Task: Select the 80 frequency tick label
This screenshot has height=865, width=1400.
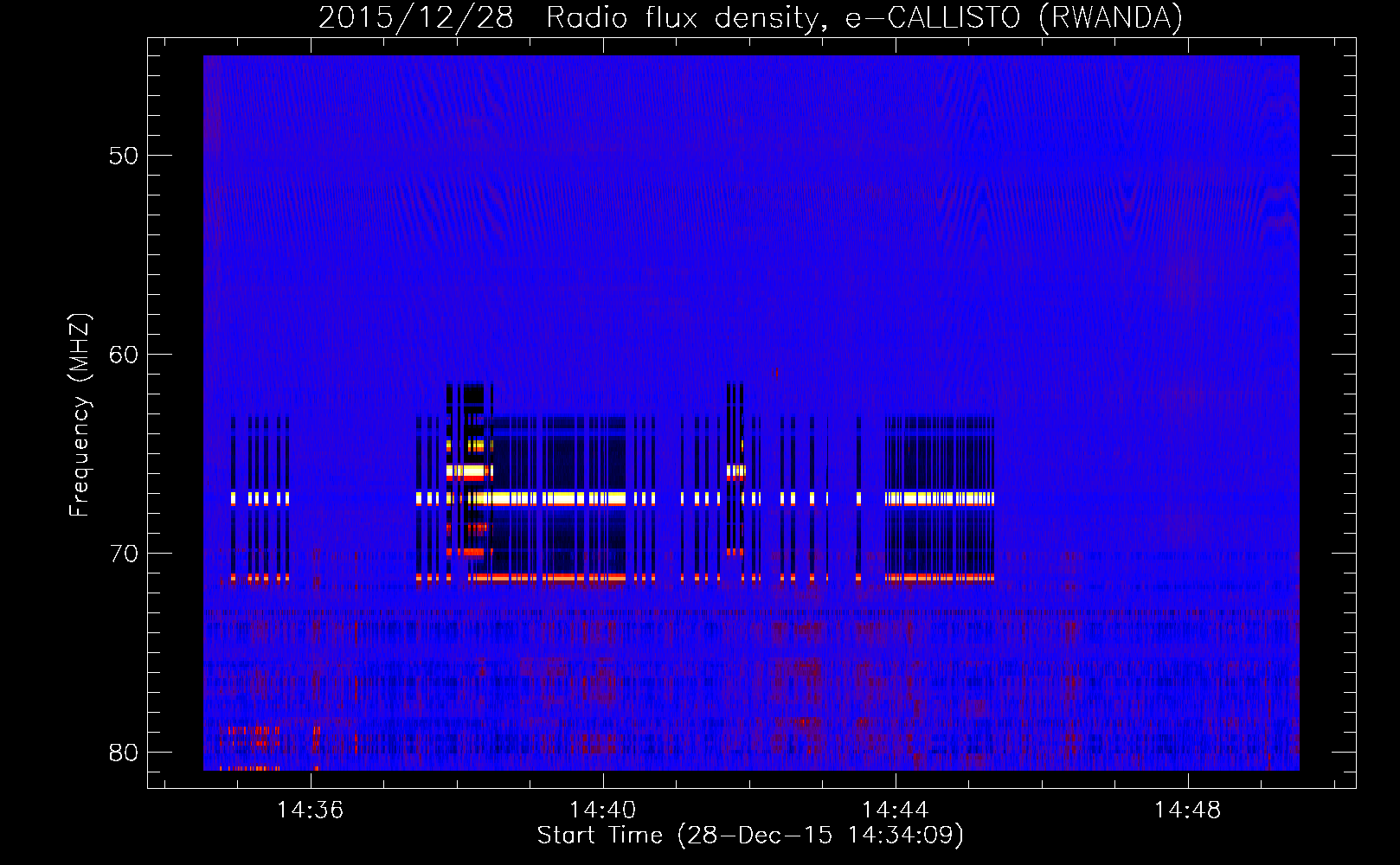Action: 124,753
